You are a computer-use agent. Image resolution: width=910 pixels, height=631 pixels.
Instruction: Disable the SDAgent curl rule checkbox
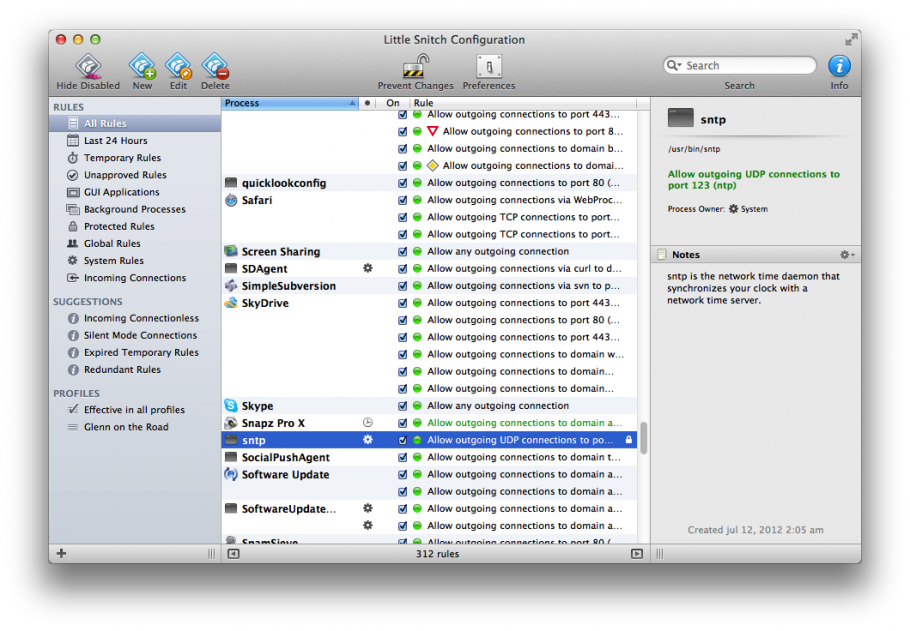tap(402, 269)
